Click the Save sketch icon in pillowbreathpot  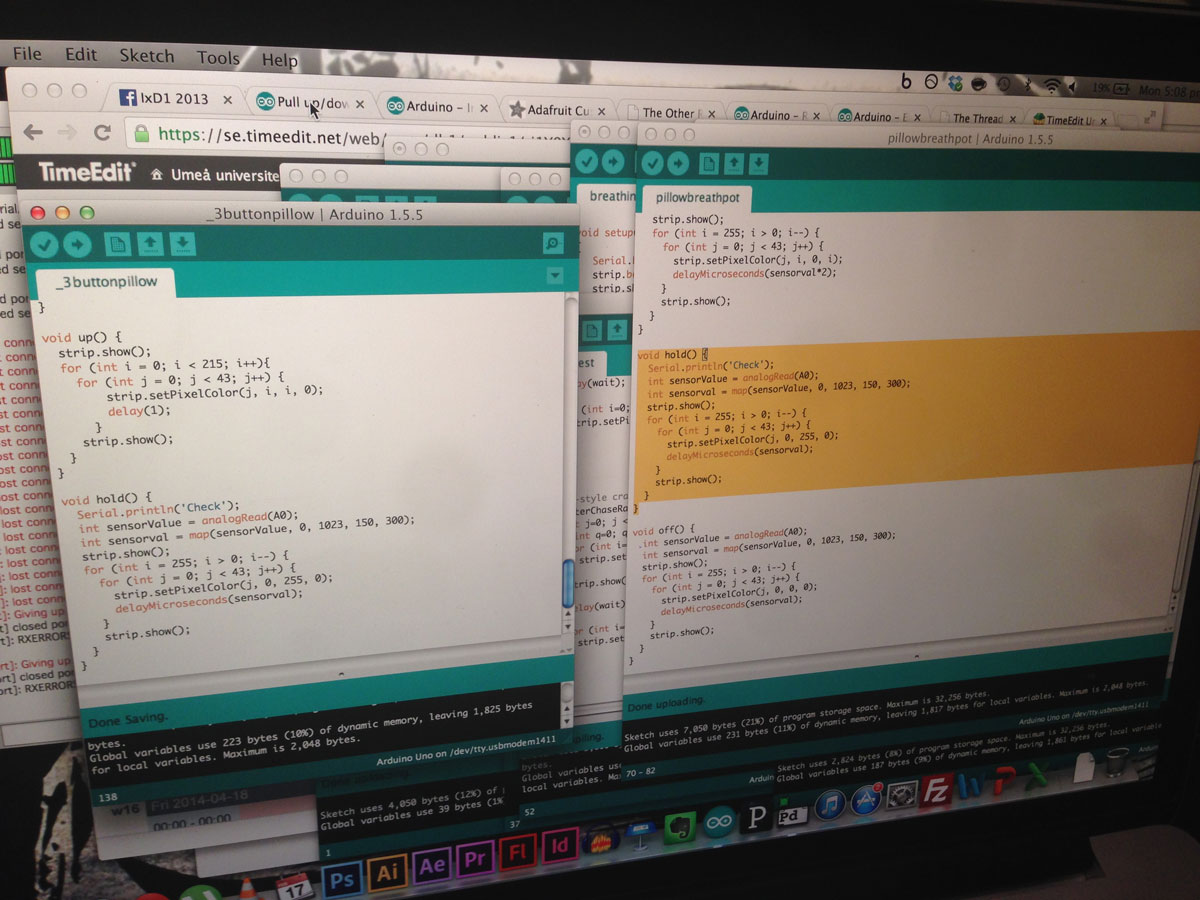pos(759,162)
